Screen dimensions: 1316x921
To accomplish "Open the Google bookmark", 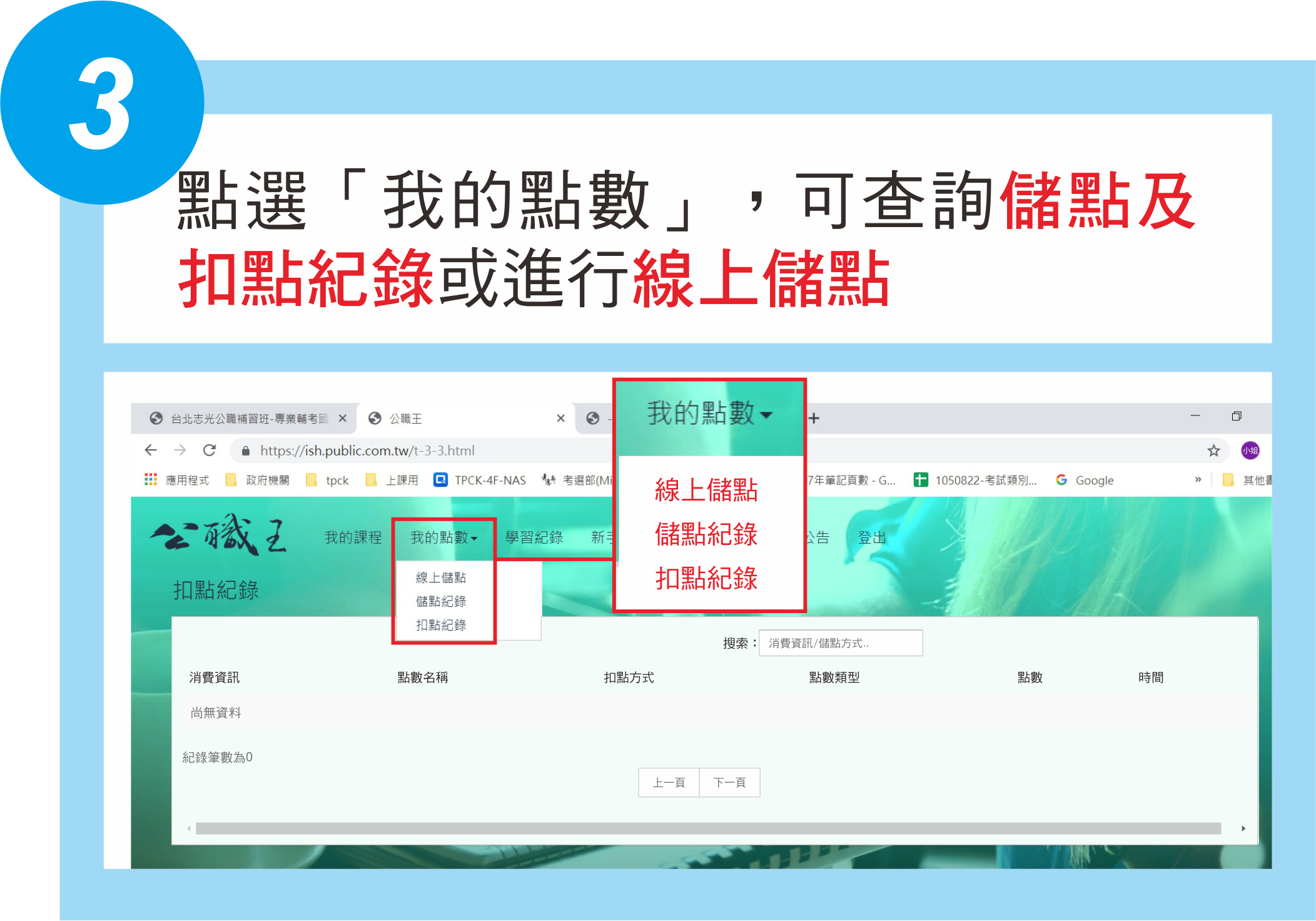I will (x=1085, y=480).
